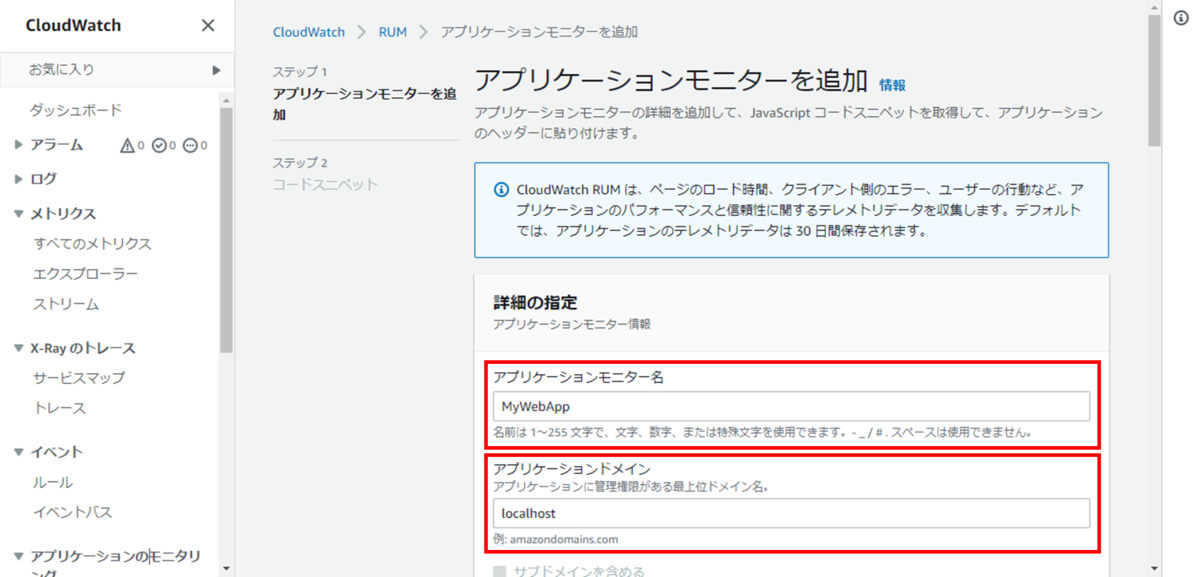Screen dimensions: 1200x577
Task: Open the RUM breadcrumb link
Action: pyautogui.click(x=392, y=32)
